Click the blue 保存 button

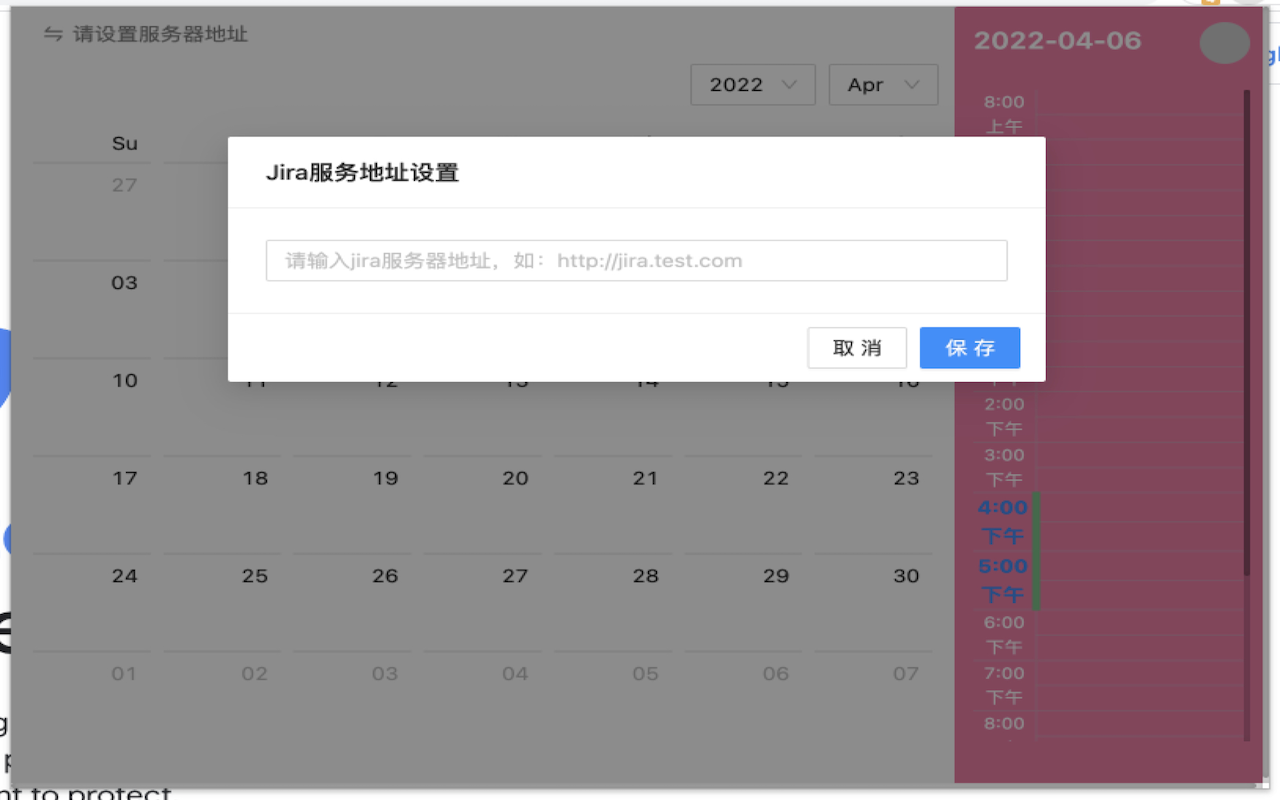(970, 348)
